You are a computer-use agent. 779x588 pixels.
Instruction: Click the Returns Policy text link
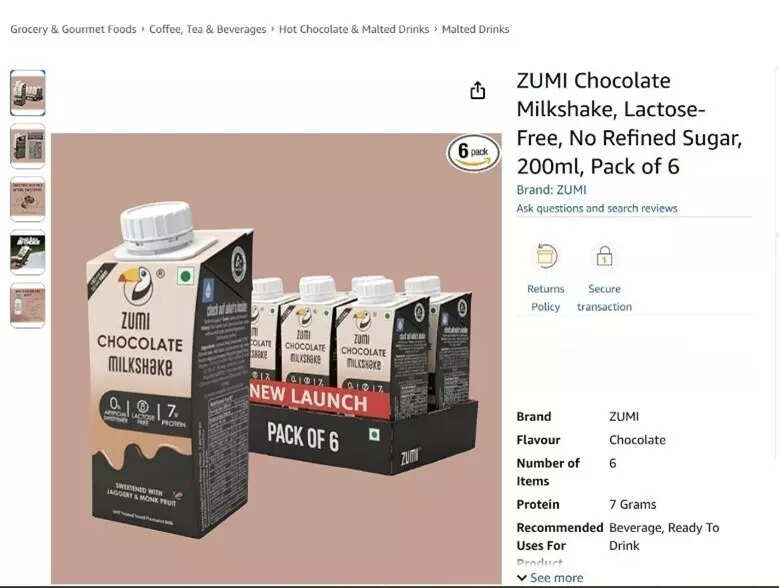tap(546, 297)
